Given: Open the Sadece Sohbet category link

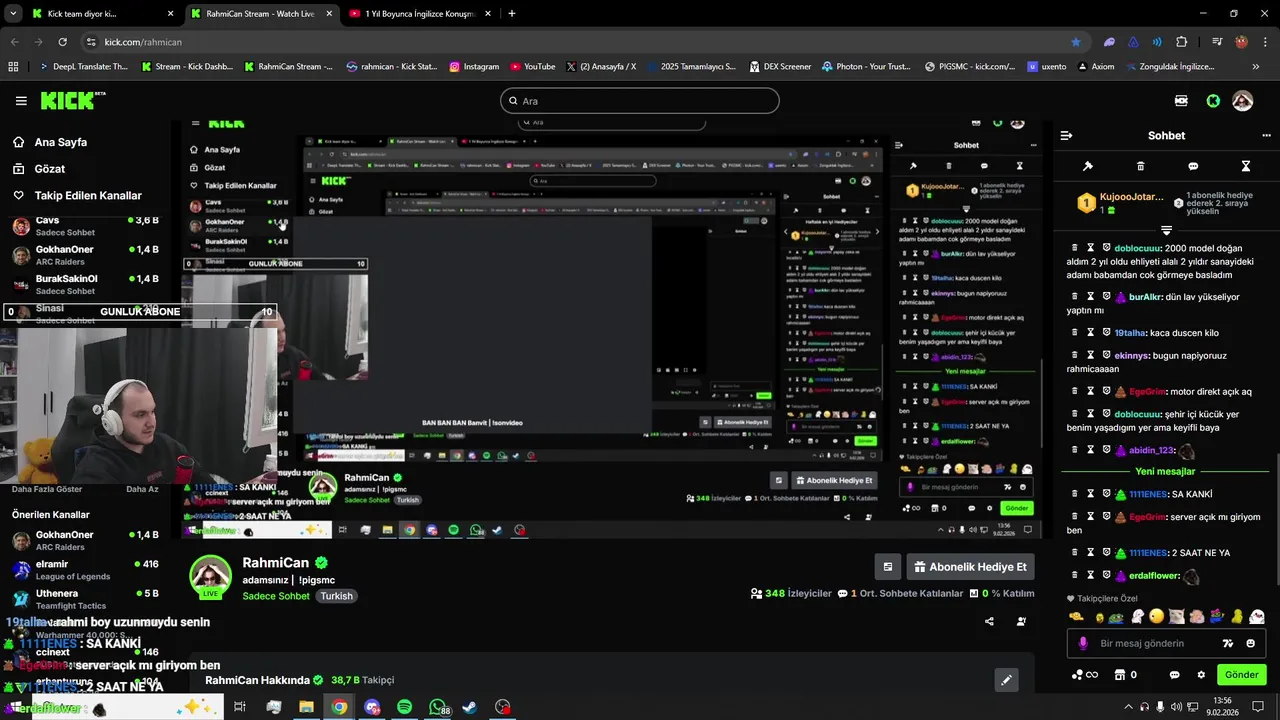Looking at the screenshot, I should point(277,596).
